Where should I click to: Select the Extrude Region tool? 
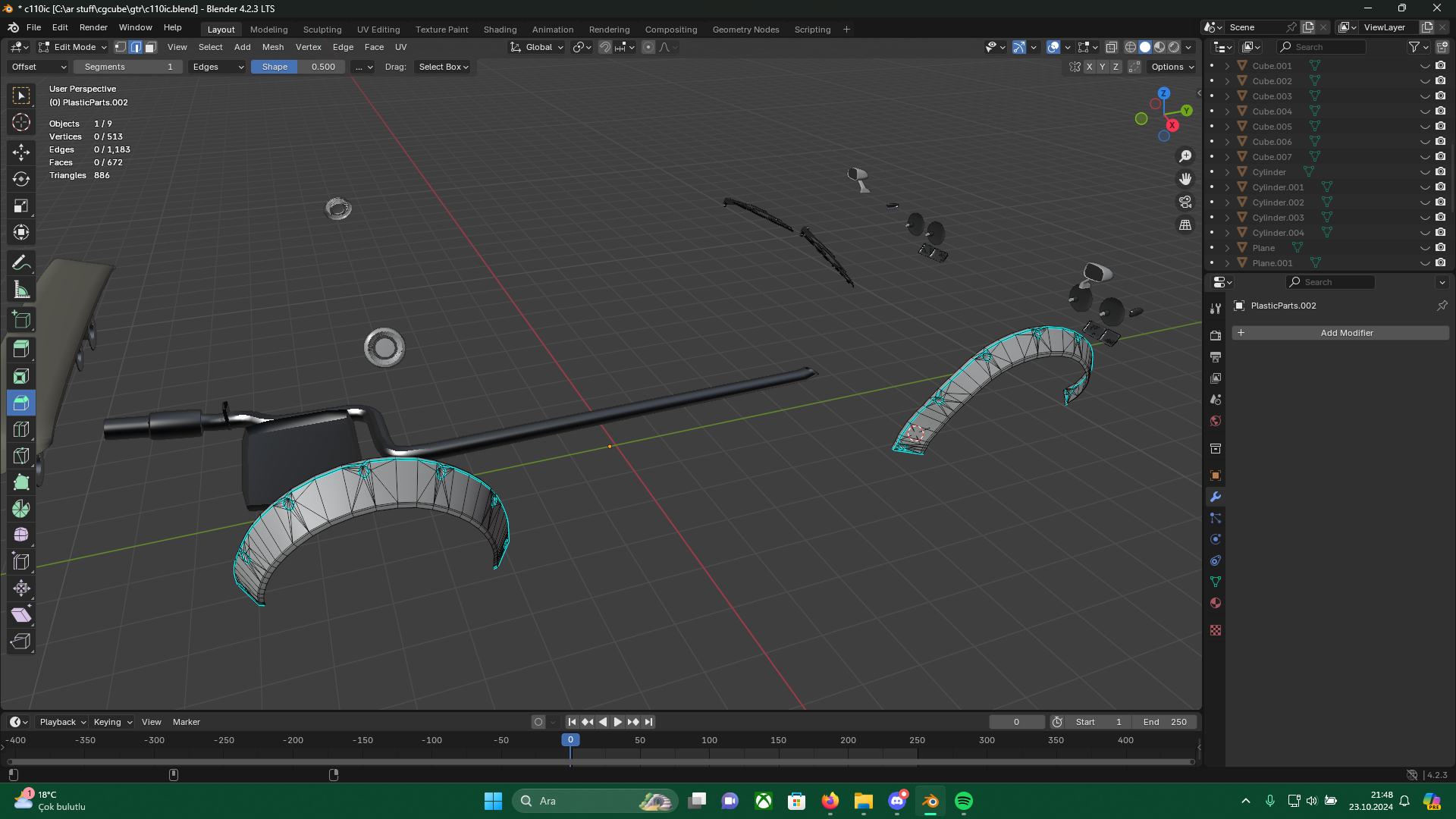pos(21,350)
